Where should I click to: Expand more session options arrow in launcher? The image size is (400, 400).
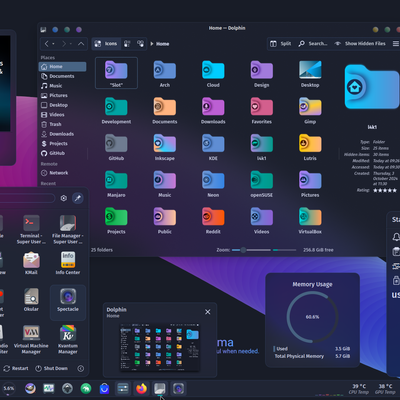coord(80,368)
